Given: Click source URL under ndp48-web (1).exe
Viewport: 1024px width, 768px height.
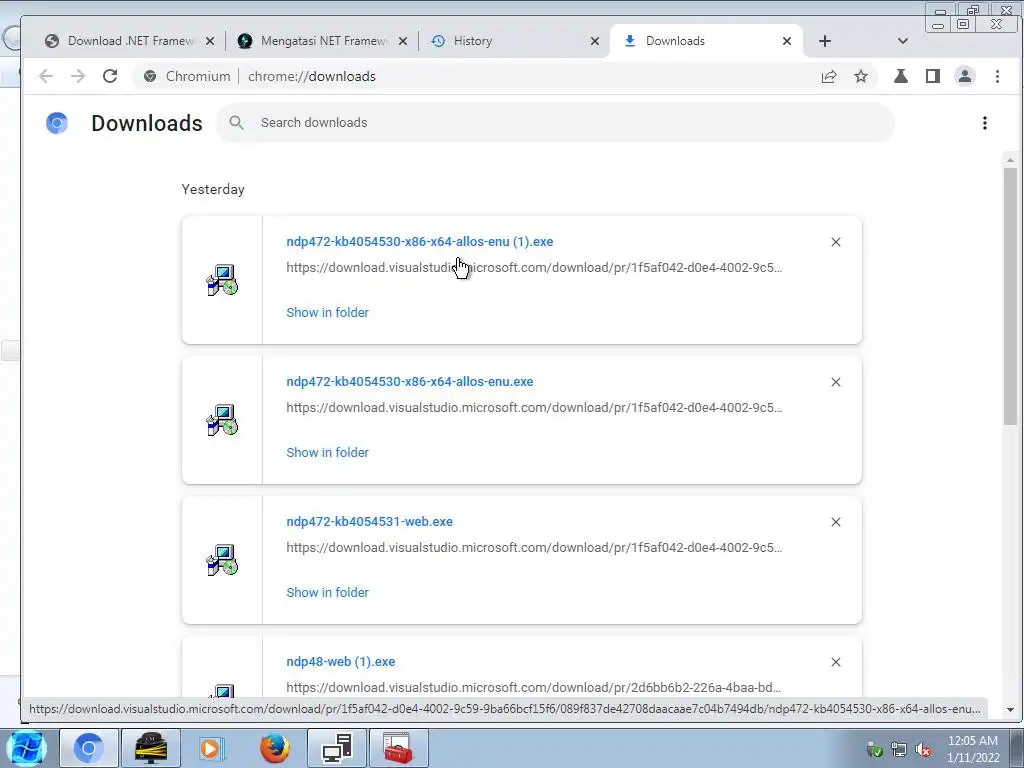Looking at the screenshot, I should tap(534, 688).
